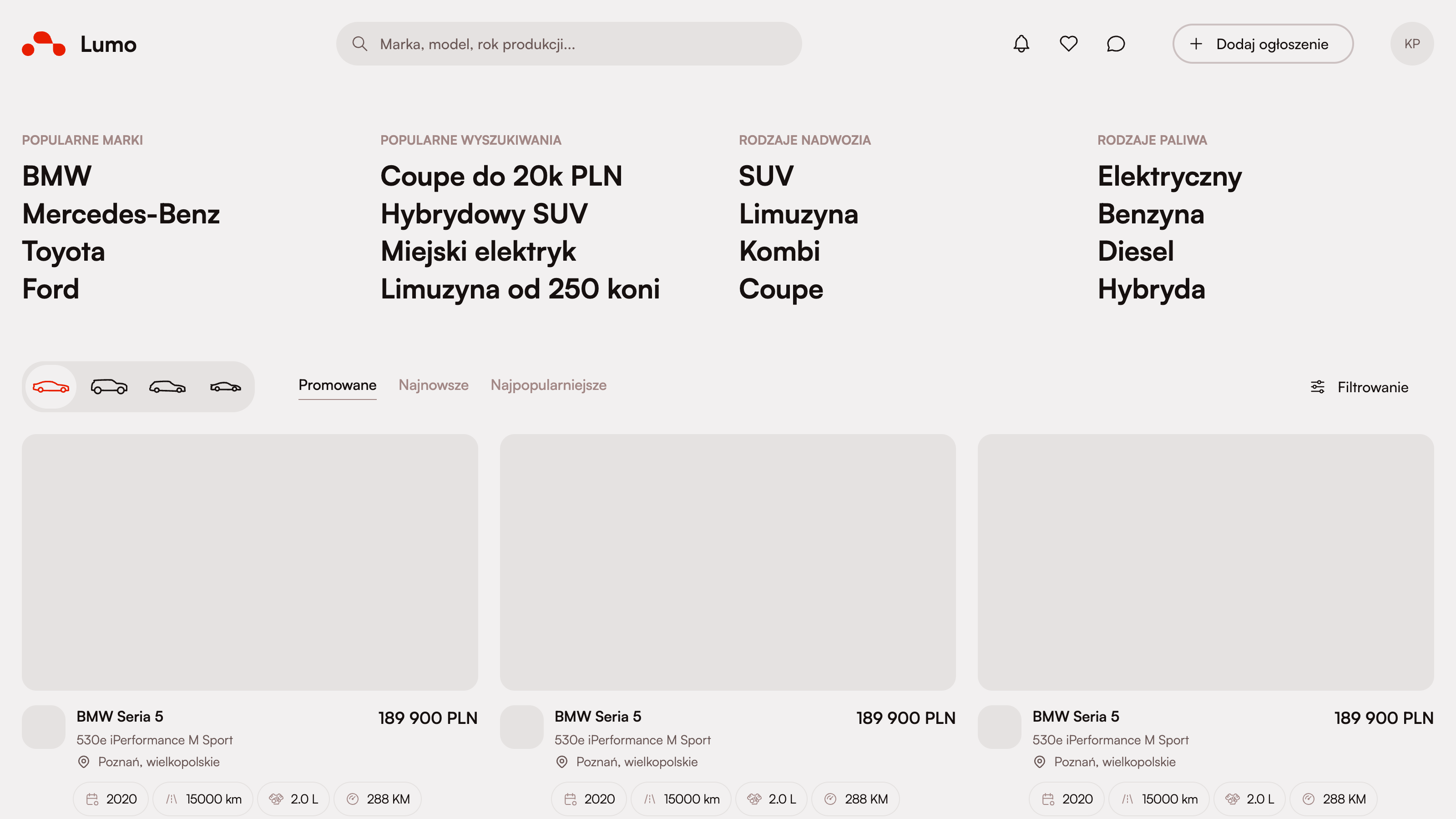Select the Coupe do 20k PLN search

501,176
